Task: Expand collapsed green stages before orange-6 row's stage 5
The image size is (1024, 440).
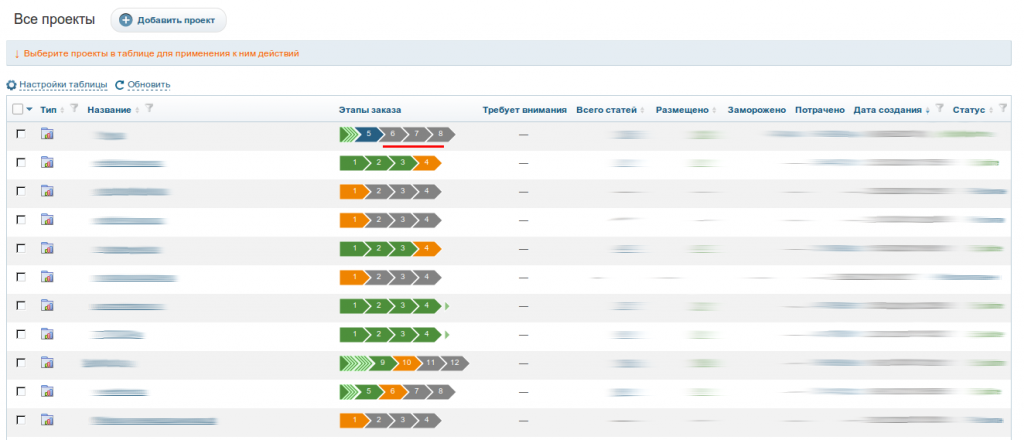Action: (x=347, y=391)
